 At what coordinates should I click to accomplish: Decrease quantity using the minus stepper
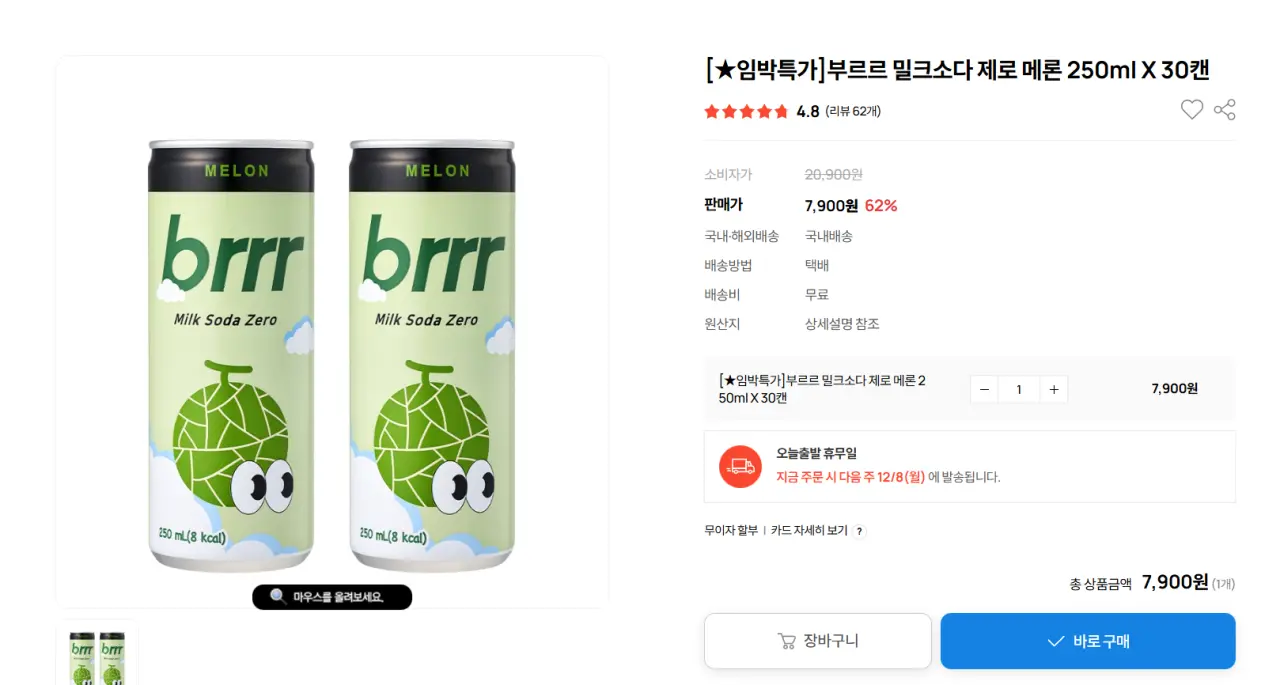tap(983, 389)
